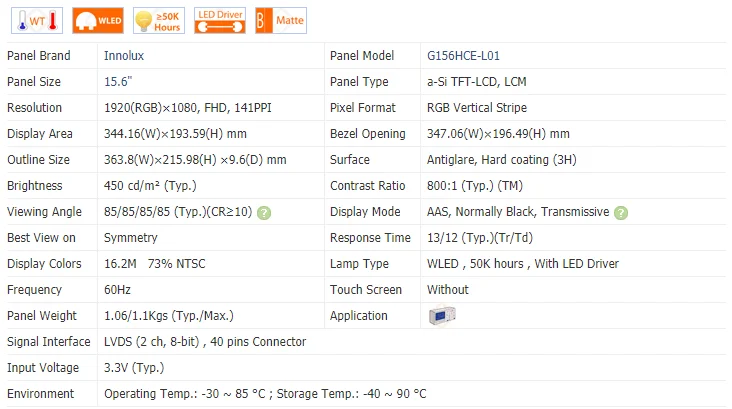Click the 'Response Time' label
Image resolution: width=732 pixels, height=409 pixels.
click(x=370, y=238)
